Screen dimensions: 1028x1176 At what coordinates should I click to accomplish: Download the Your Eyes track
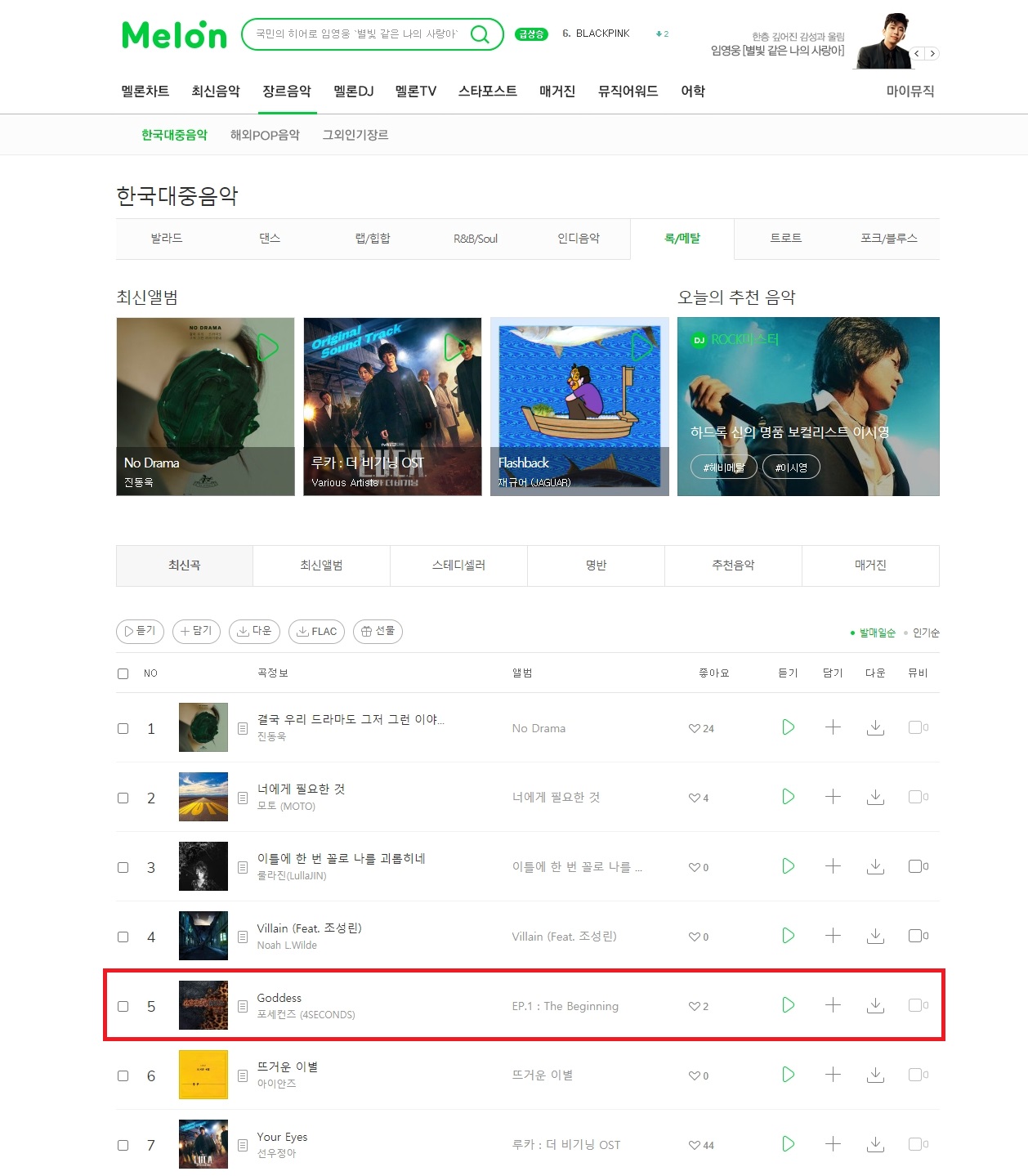pyautogui.click(x=875, y=1144)
